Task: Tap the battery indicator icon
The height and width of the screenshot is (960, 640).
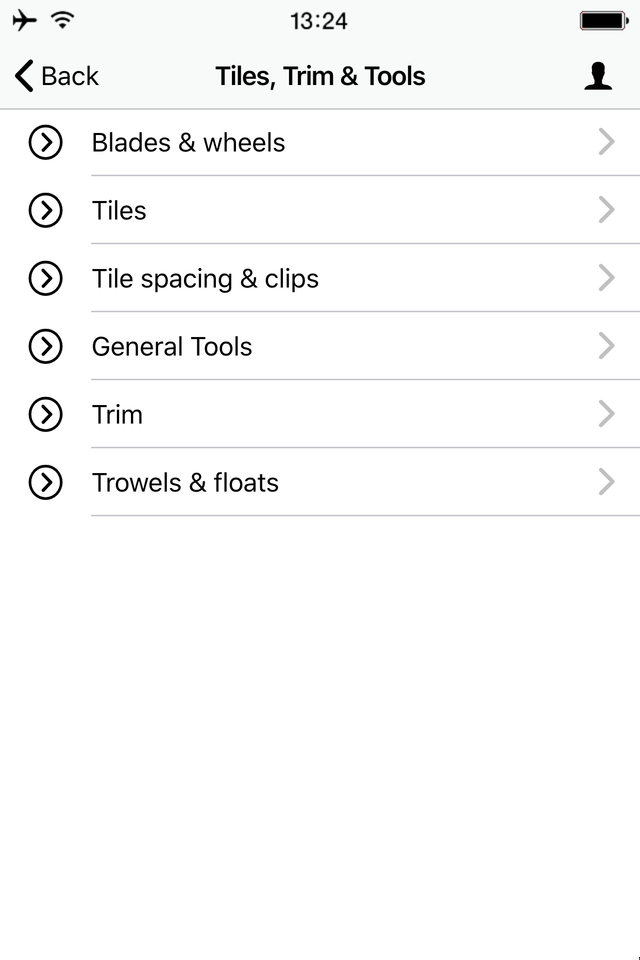Action: 604,21
